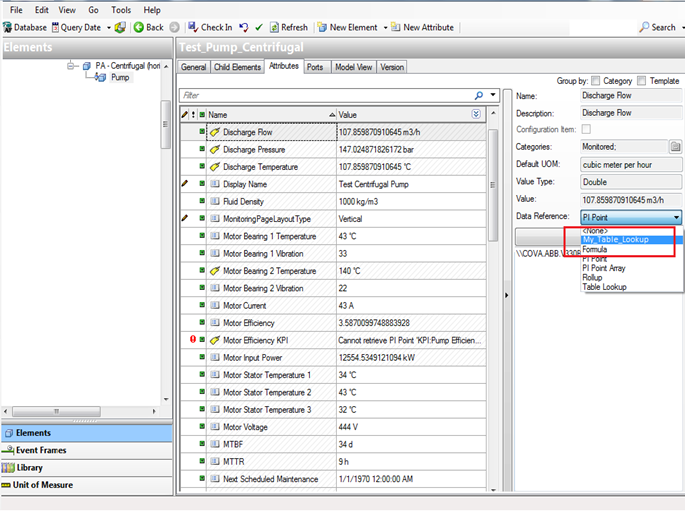Click the database refresh icon after Query Date
Viewport: 691px width, 521px height.
[120, 27]
